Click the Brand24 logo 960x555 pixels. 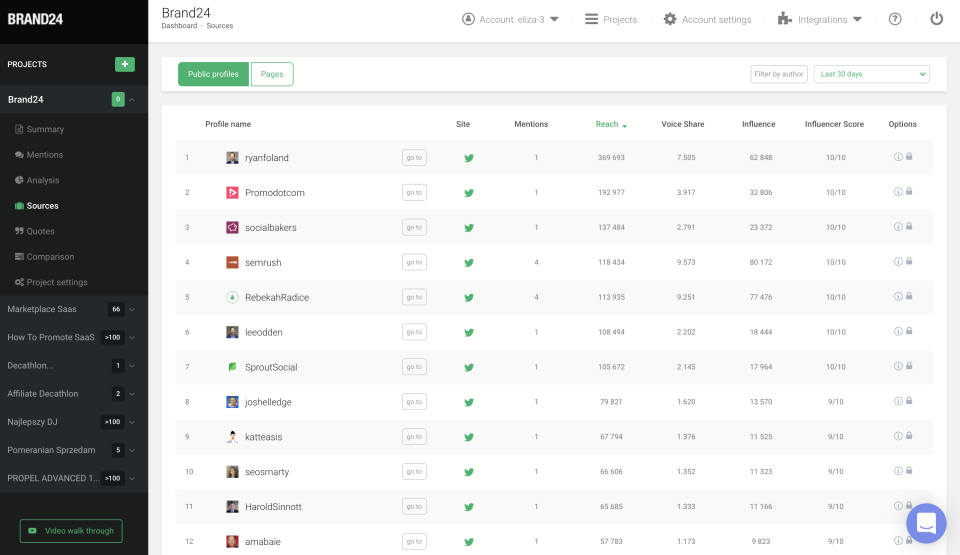[x=35, y=20]
